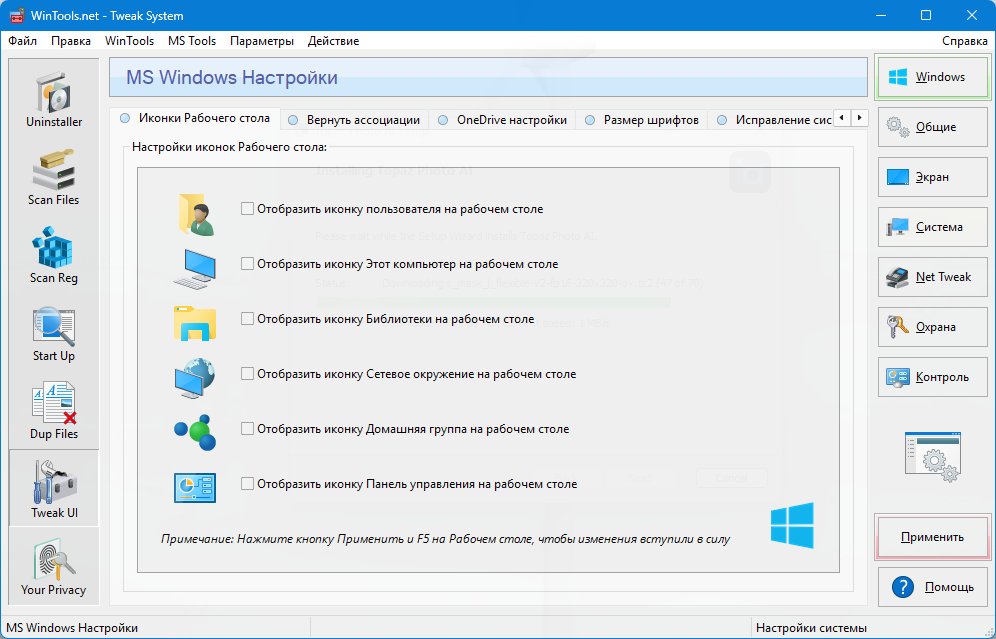Switch to OneDrive настройки tab
Viewport: 996px width, 639px height.
coord(502,120)
